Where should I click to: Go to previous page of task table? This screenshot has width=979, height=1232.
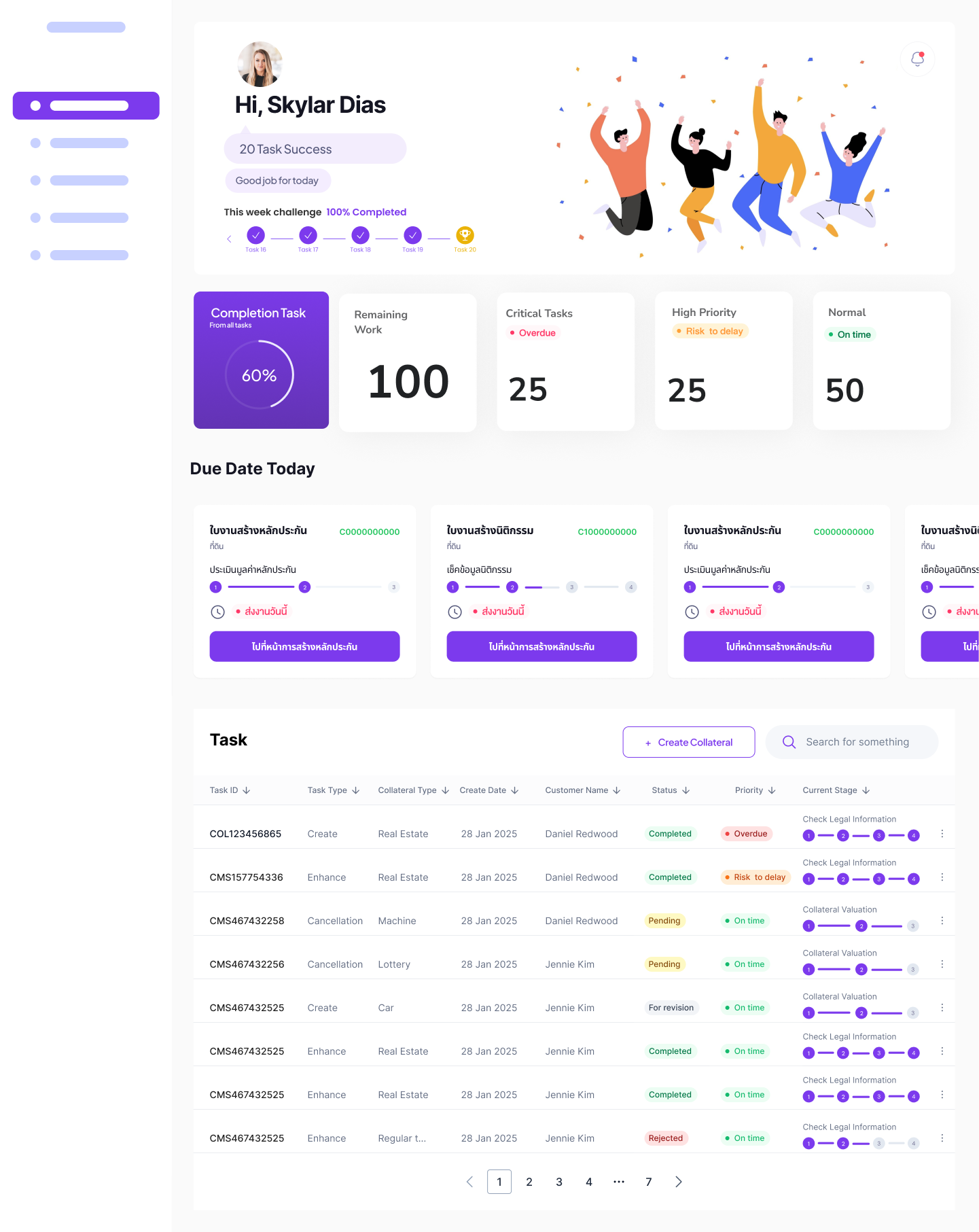point(469,1182)
